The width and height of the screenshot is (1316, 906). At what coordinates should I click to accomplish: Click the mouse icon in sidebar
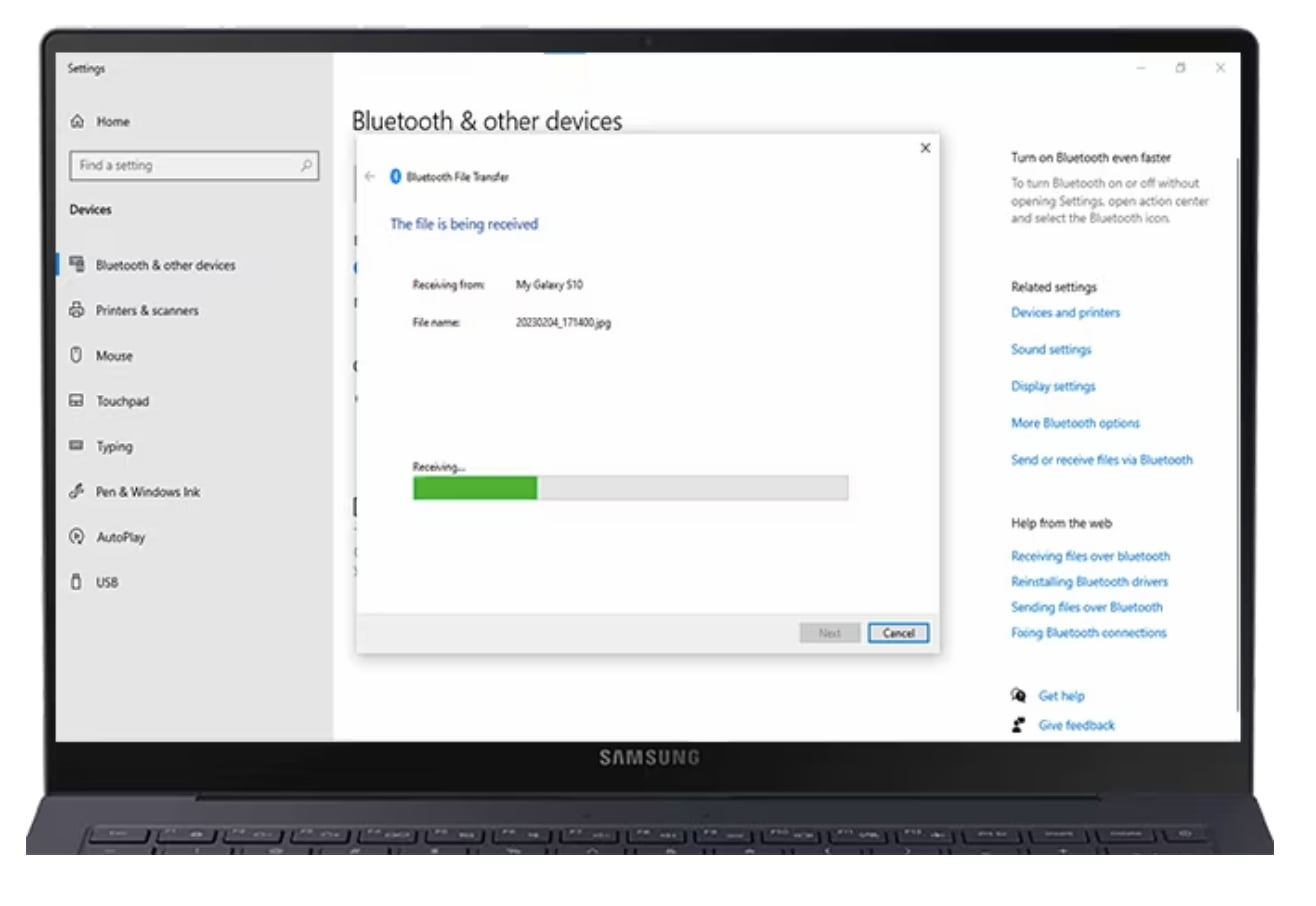[76, 355]
